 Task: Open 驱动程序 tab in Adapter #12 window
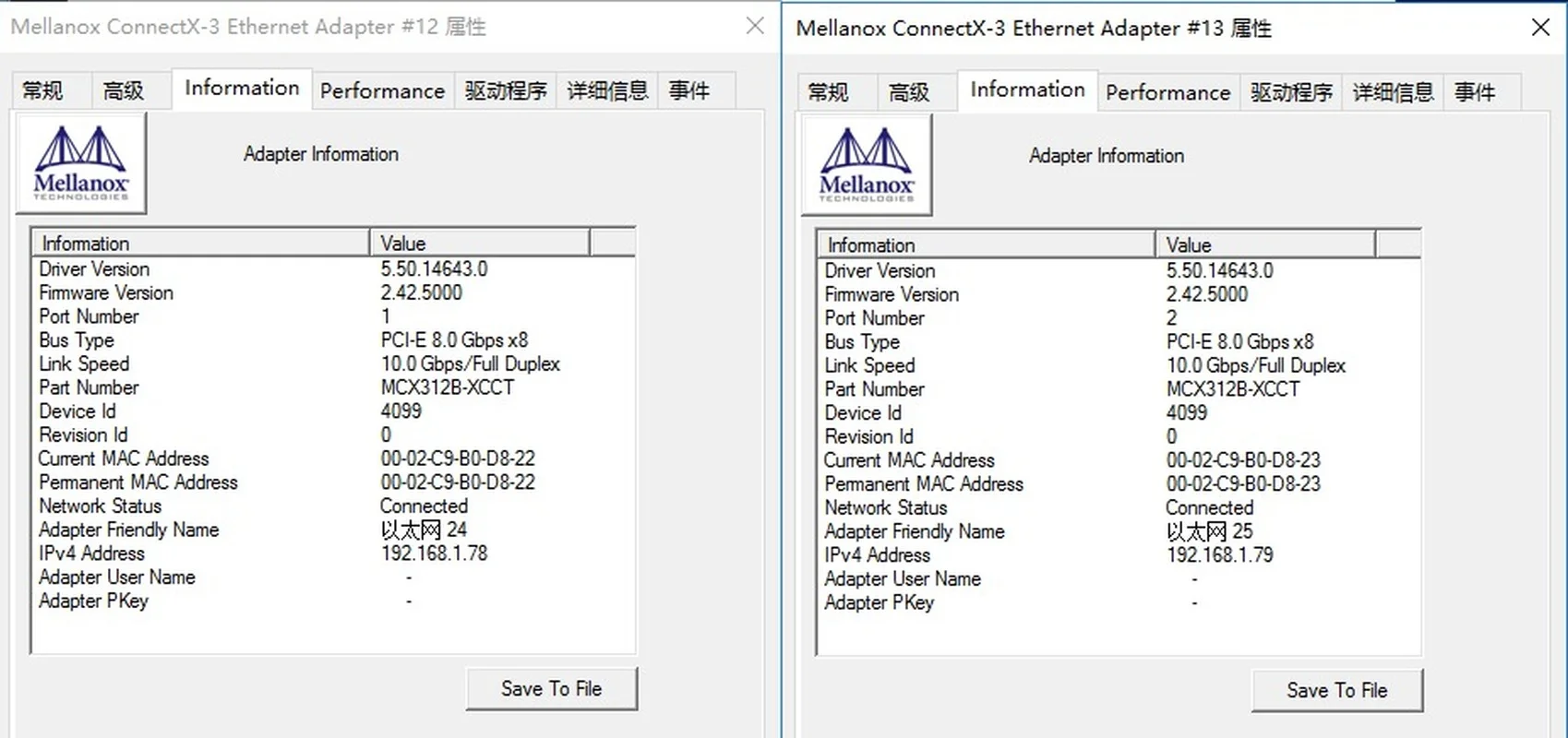[506, 90]
